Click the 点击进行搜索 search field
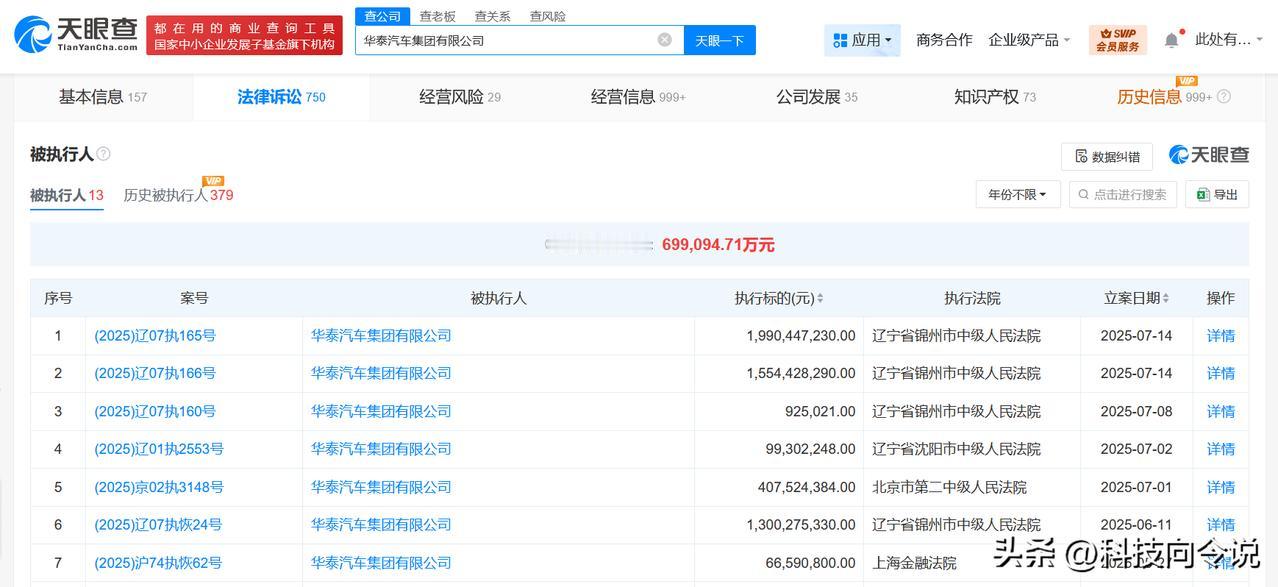 pyautogui.click(x=1122, y=194)
